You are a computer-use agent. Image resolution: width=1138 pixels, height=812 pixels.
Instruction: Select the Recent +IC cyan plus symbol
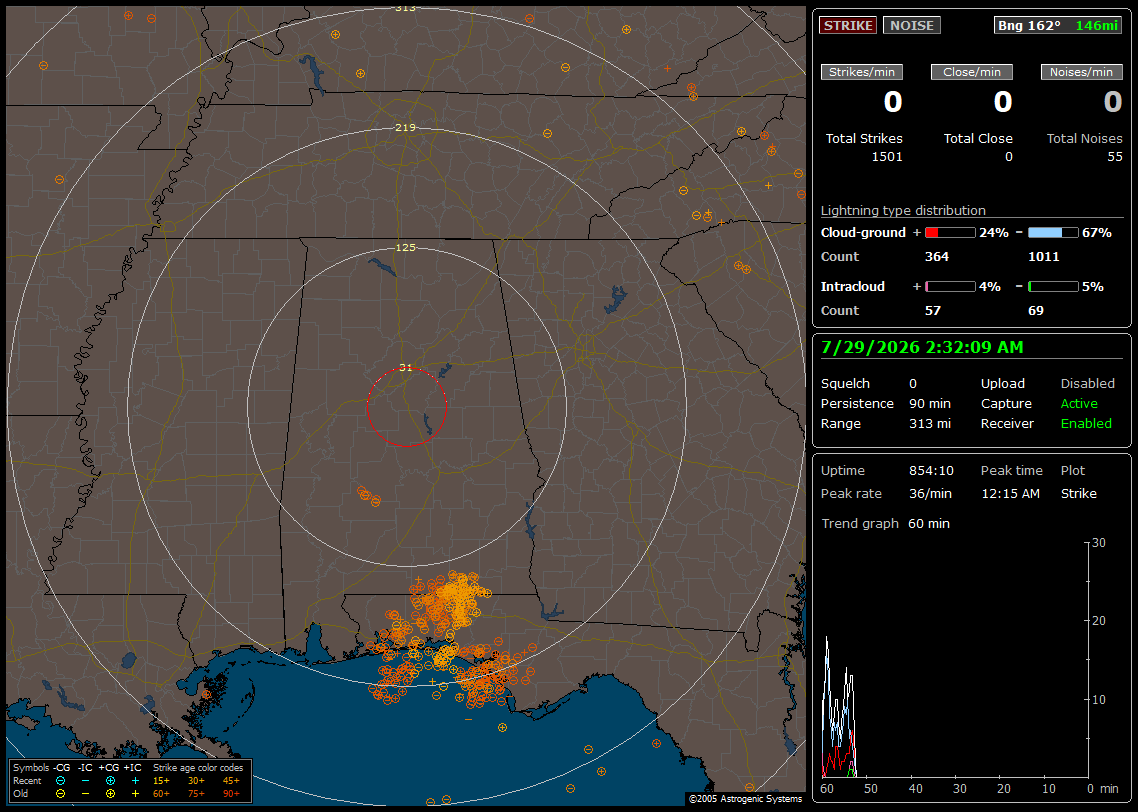[x=135, y=781]
